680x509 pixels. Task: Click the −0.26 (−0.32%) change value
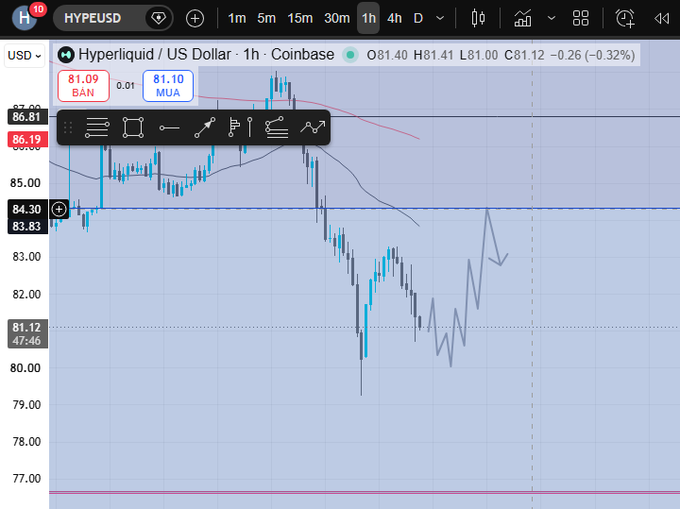(x=592, y=55)
